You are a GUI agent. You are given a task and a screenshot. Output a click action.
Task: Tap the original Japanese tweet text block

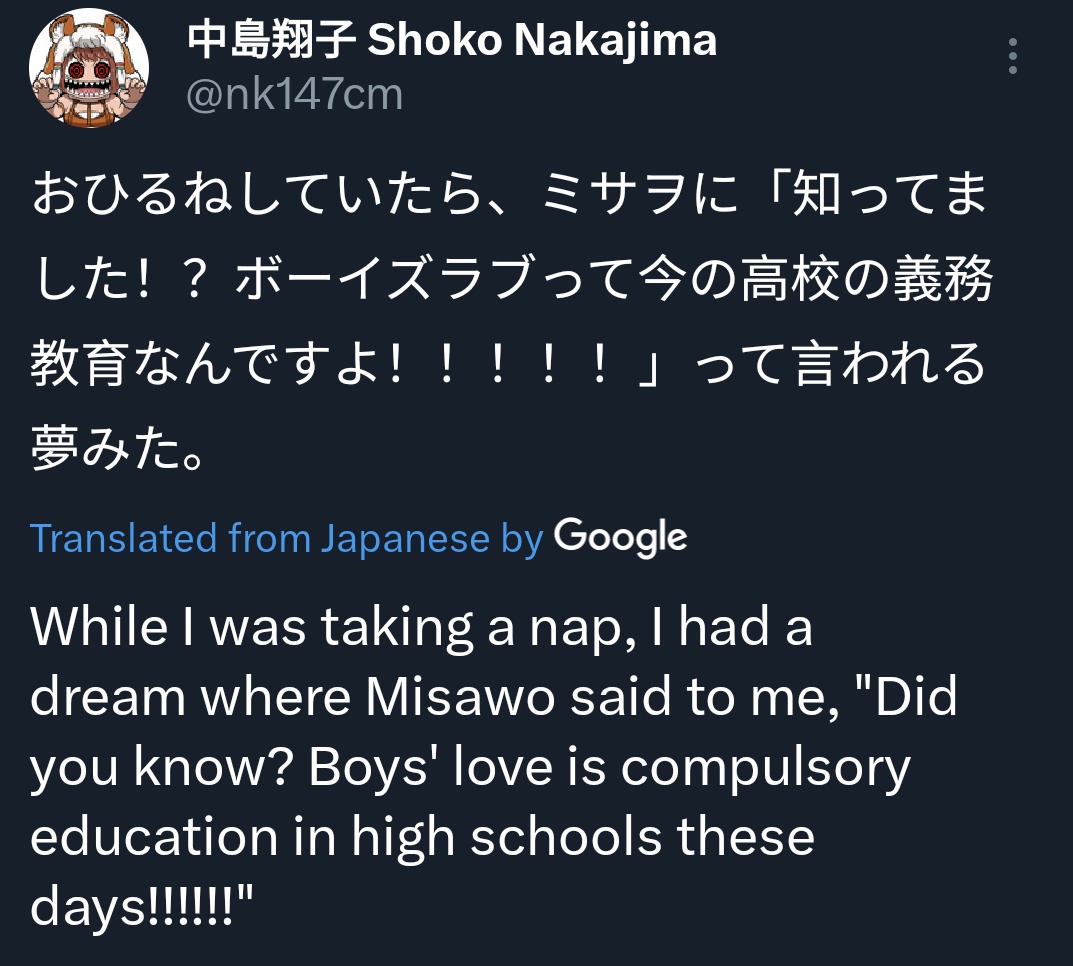pos(512,320)
